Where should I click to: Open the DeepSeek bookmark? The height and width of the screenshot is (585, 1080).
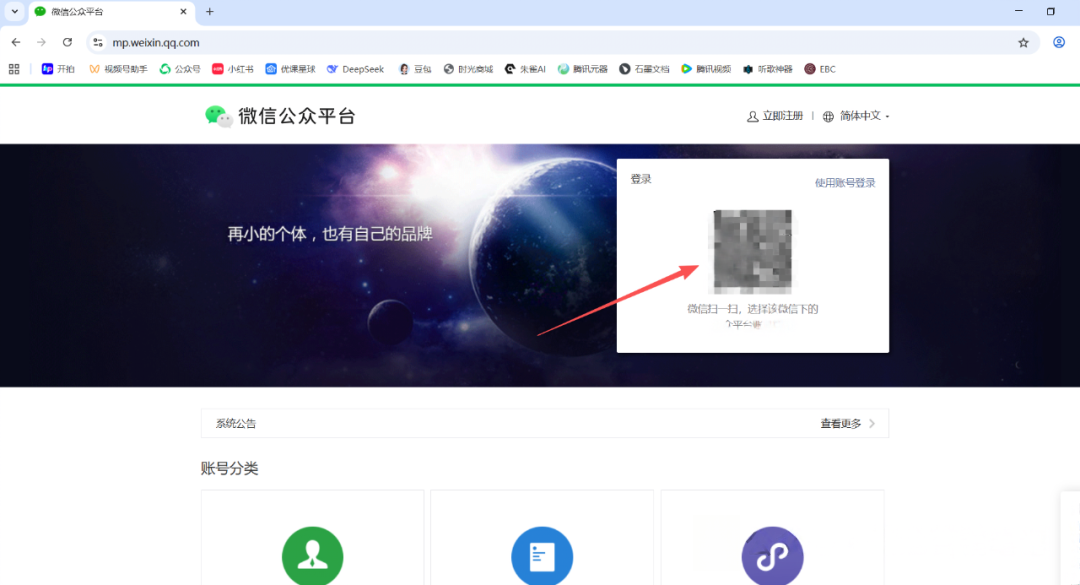[x=355, y=69]
